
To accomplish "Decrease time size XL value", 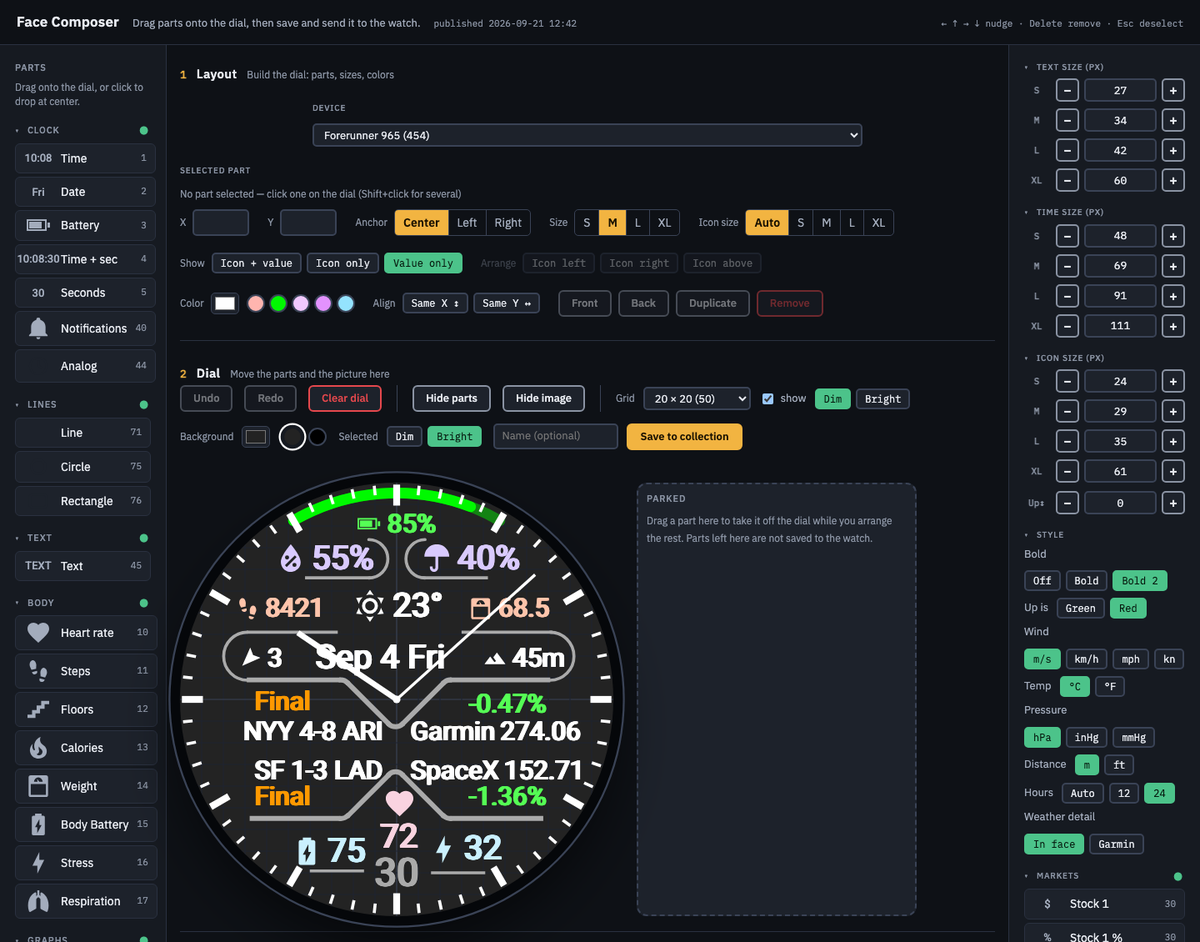I will [x=1067, y=326].
